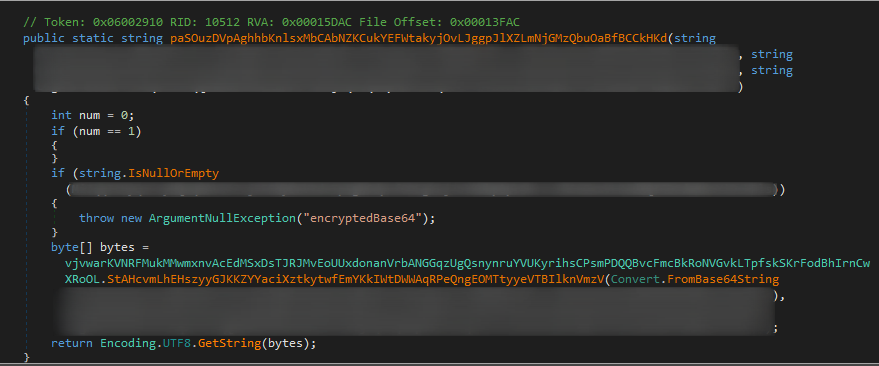
Task: Click the 'public' keyword in the method signature
Action: tap(44, 39)
